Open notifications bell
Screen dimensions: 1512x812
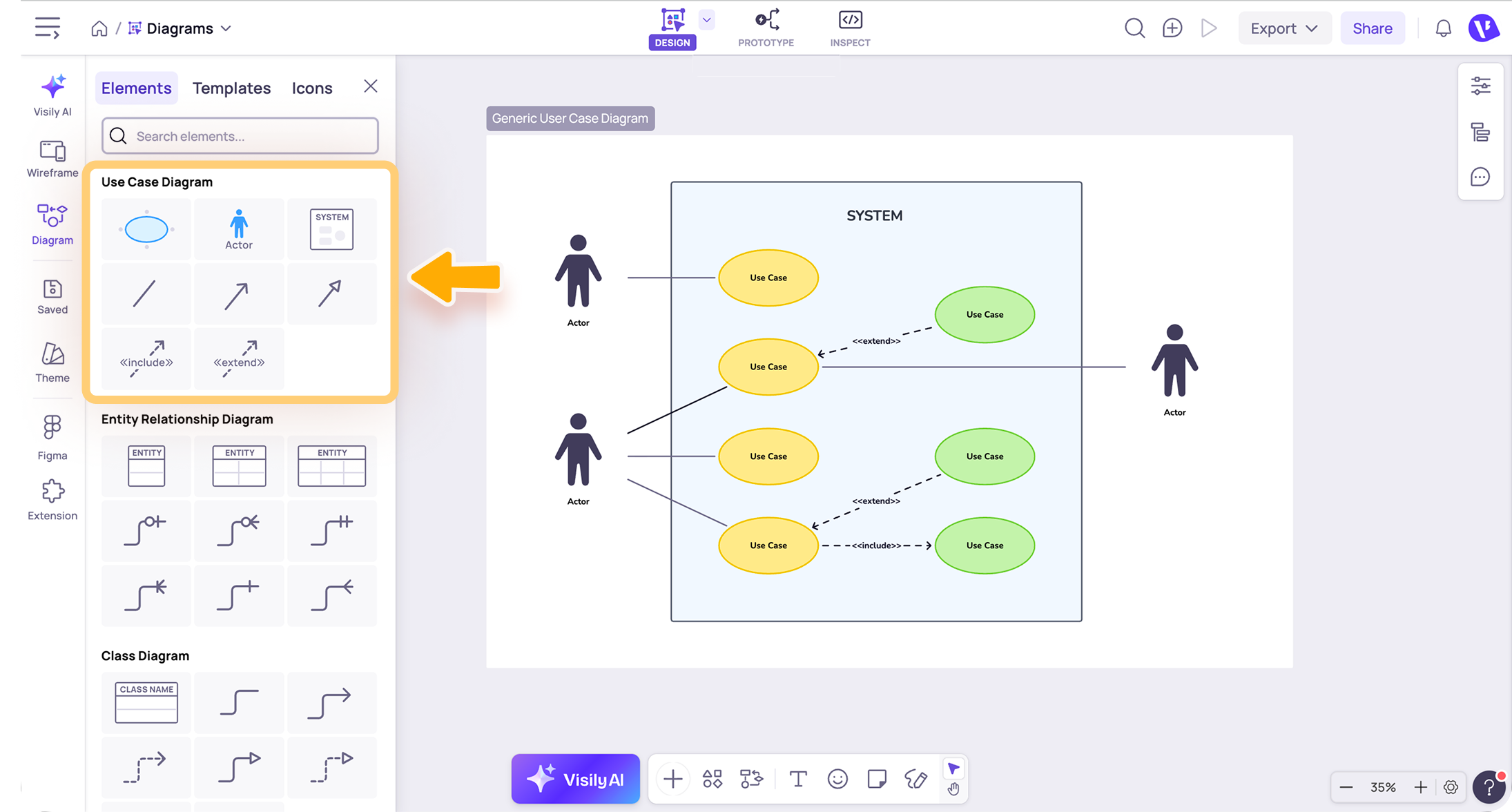click(1443, 28)
